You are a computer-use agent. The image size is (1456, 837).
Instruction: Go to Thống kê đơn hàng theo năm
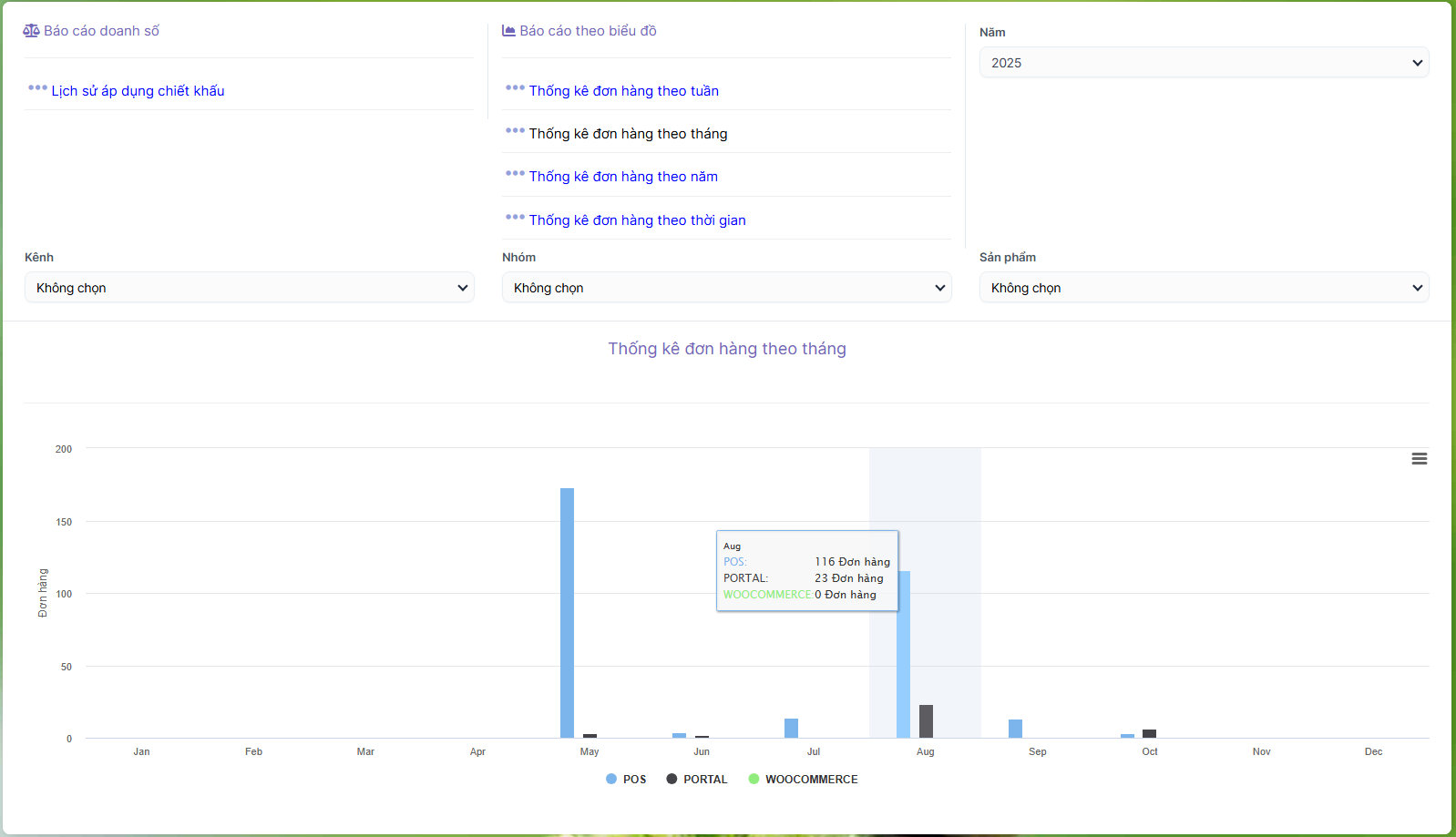tap(623, 177)
